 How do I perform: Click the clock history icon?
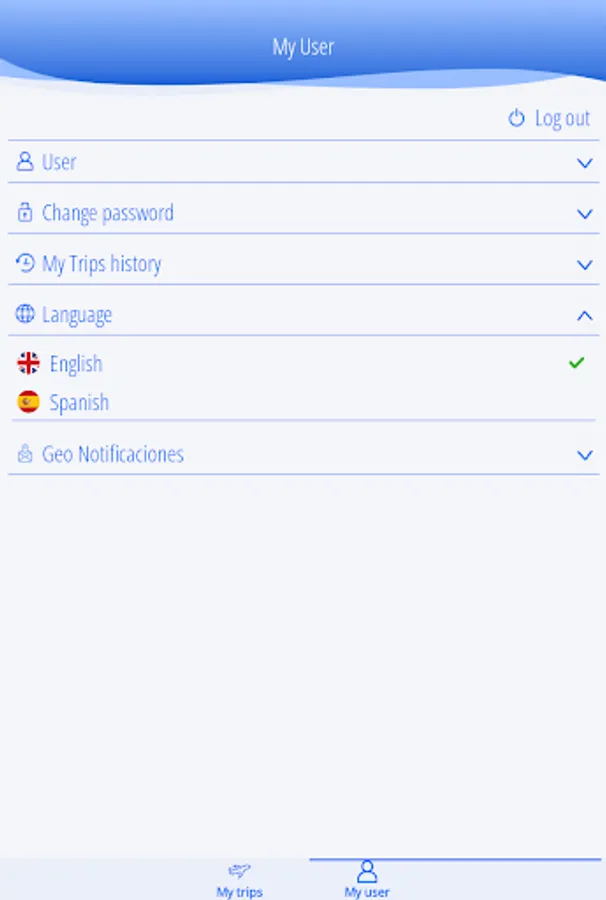25,263
